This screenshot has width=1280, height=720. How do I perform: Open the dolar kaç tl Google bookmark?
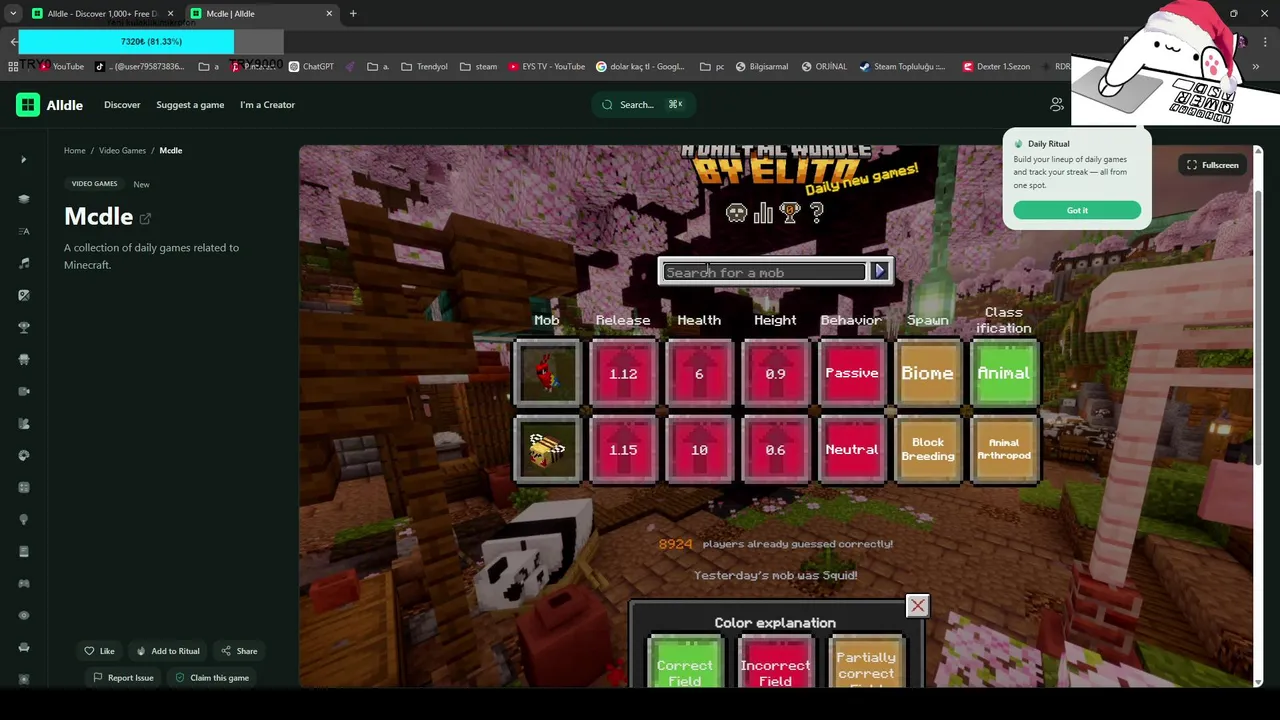pos(641,67)
